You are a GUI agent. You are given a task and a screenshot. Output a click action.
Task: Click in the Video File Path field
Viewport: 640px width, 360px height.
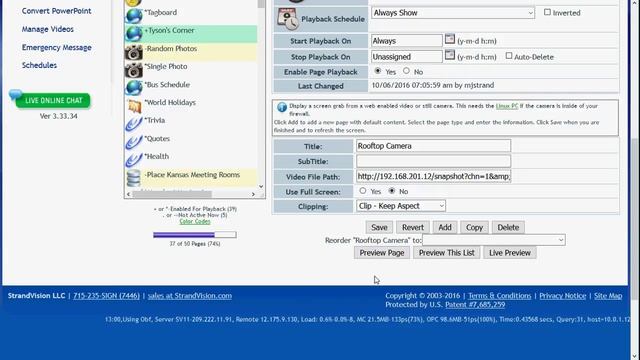(433, 176)
